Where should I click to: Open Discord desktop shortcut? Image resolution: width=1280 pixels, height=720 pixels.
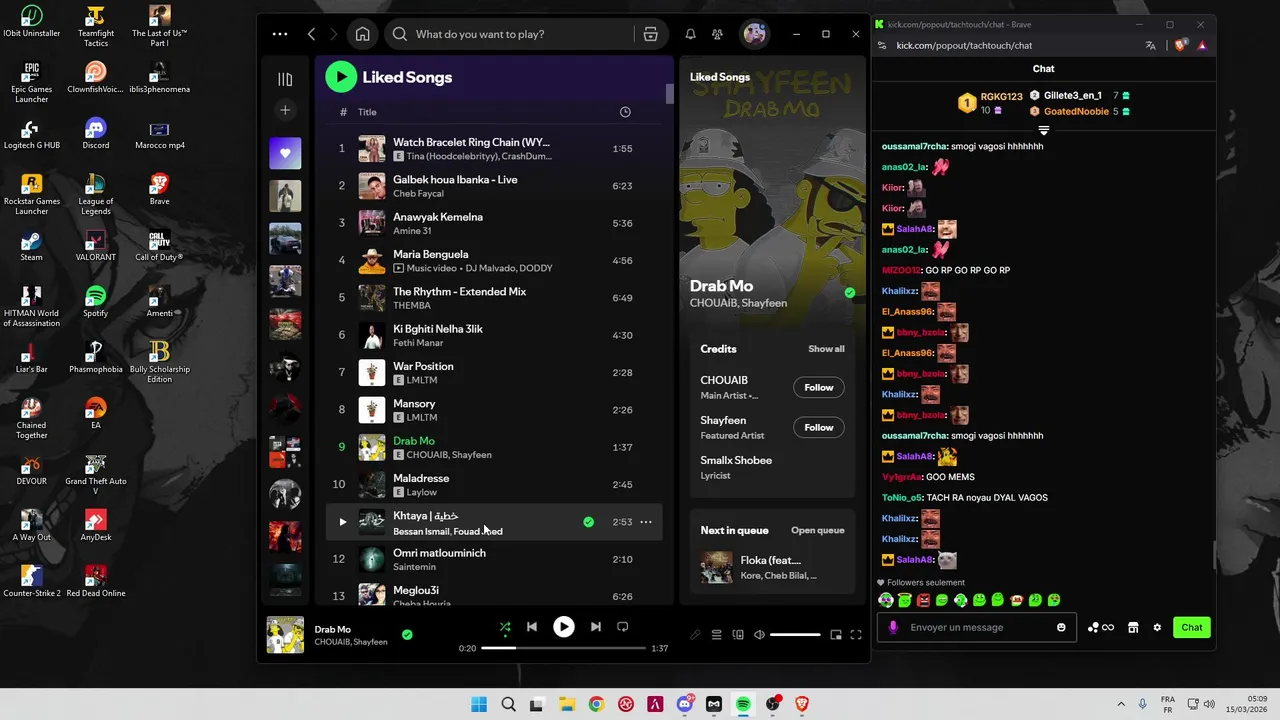tap(96, 133)
